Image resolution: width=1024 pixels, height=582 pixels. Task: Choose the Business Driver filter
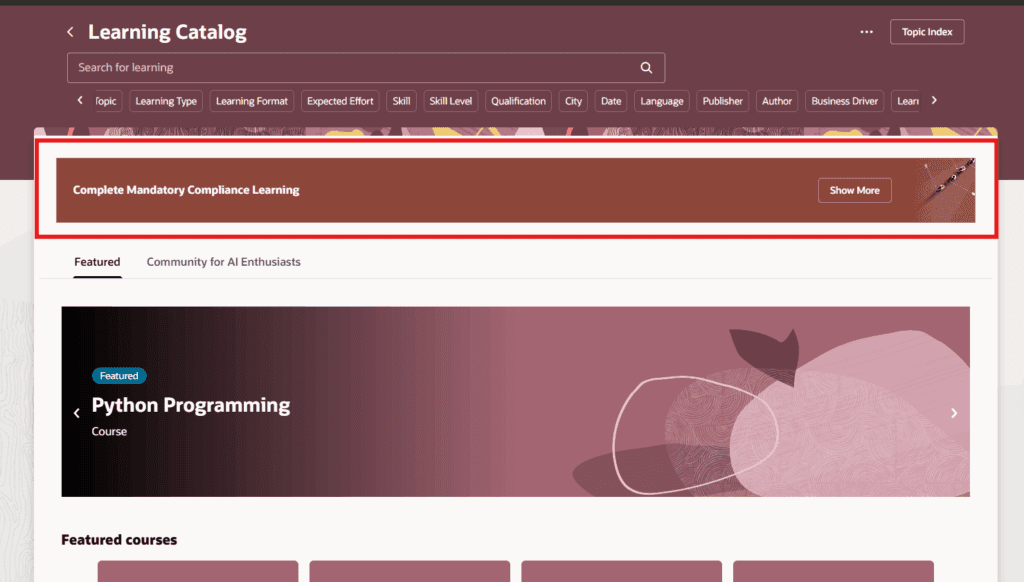(x=844, y=101)
